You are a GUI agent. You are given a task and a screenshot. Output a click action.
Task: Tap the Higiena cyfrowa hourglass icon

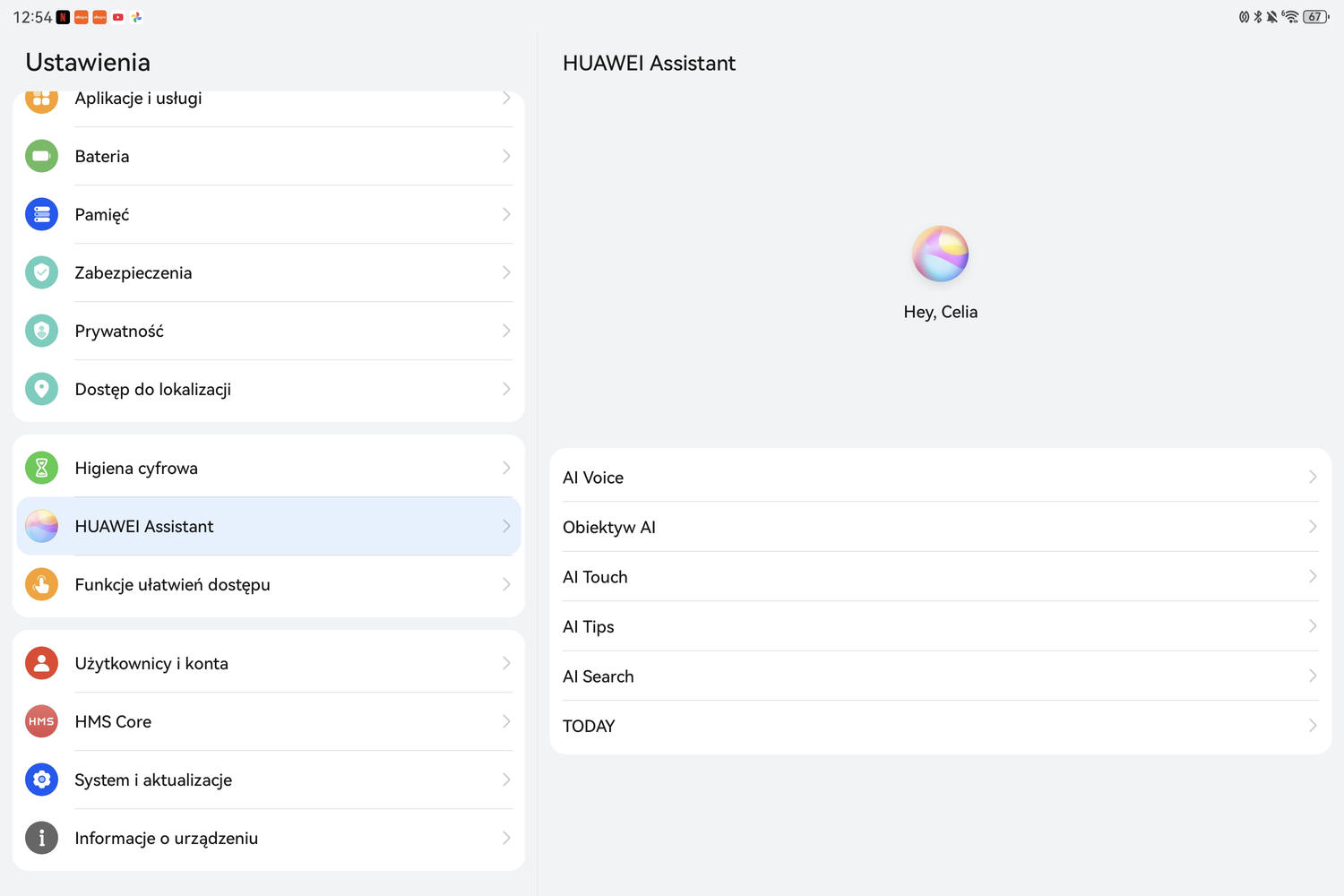click(41, 468)
